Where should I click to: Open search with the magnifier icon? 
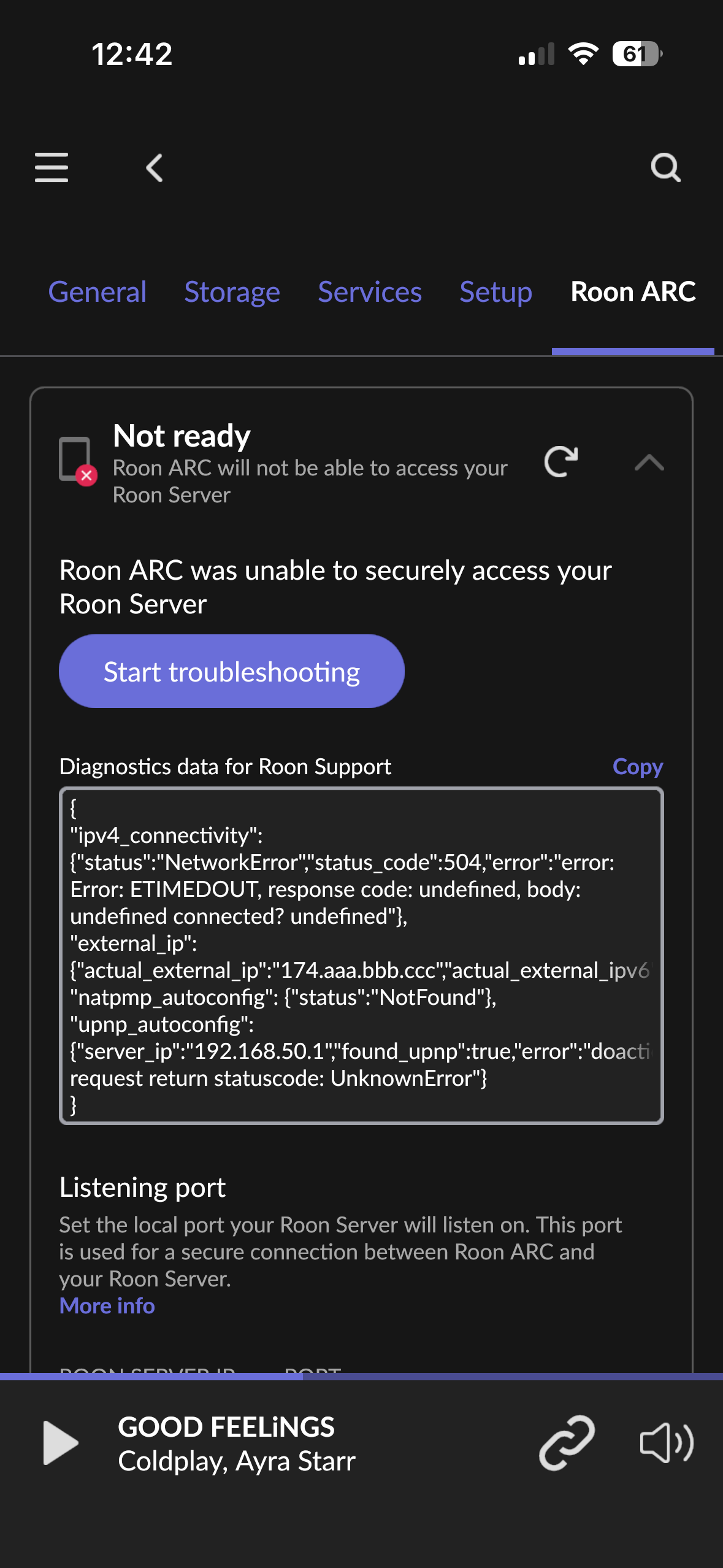tap(665, 167)
